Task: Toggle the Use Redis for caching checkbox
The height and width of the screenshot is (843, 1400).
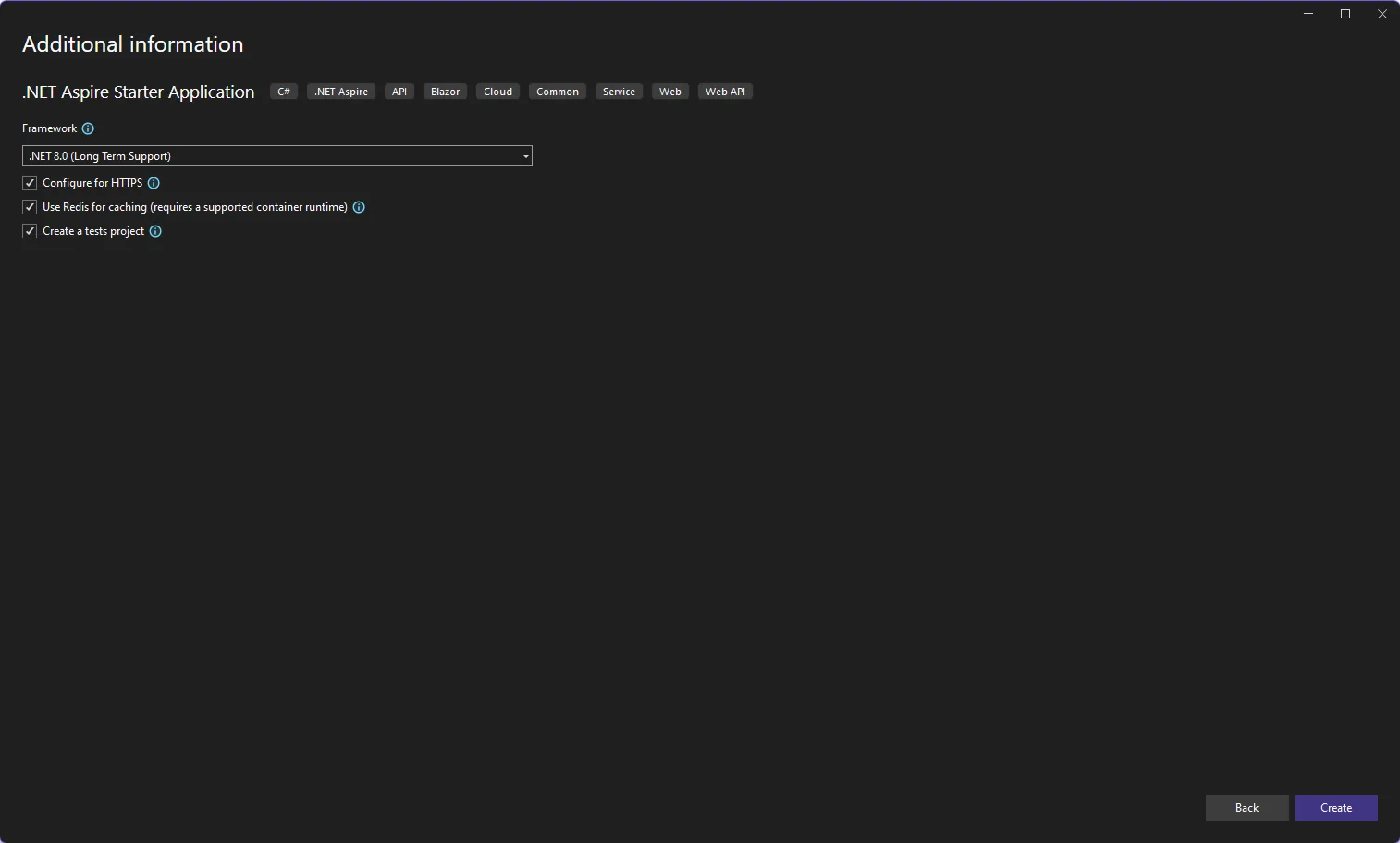Action: pyautogui.click(x=30, y=207)
